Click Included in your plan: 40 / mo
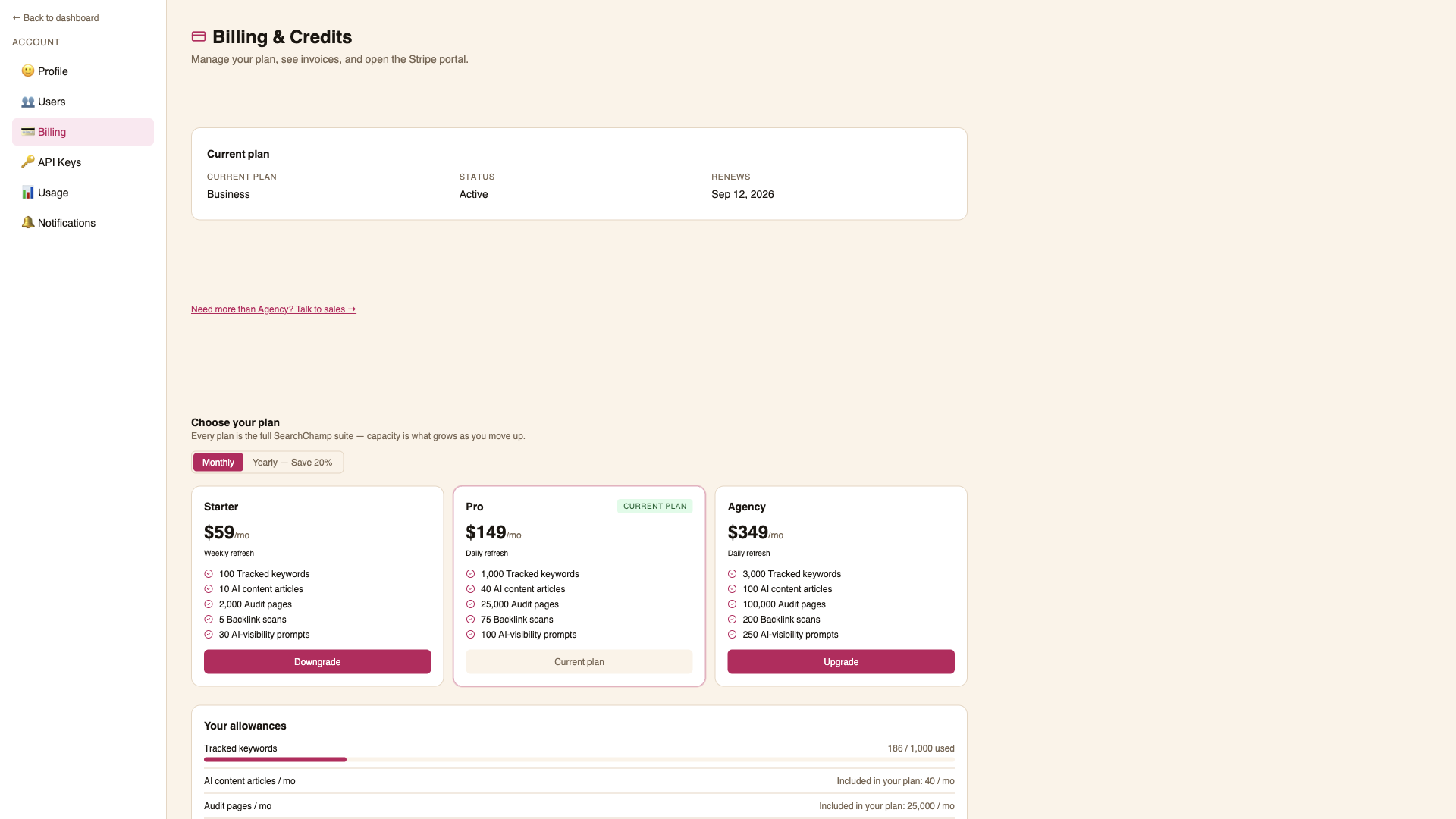The width and height of the screenshot is (1456, 819). [x=896, y=781]
